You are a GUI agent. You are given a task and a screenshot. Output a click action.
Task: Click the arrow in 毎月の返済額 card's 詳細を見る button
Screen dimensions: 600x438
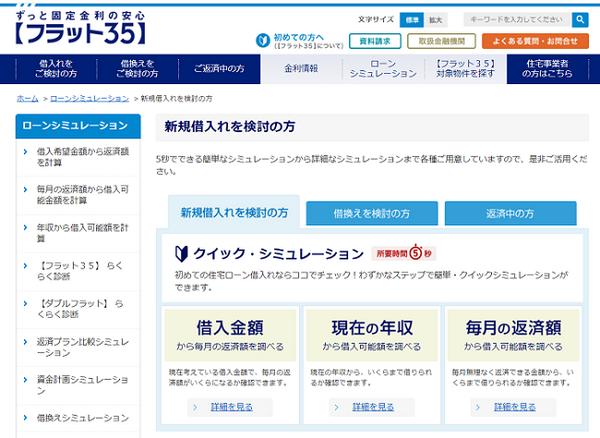pyautogui.click(x=478, y=407)
